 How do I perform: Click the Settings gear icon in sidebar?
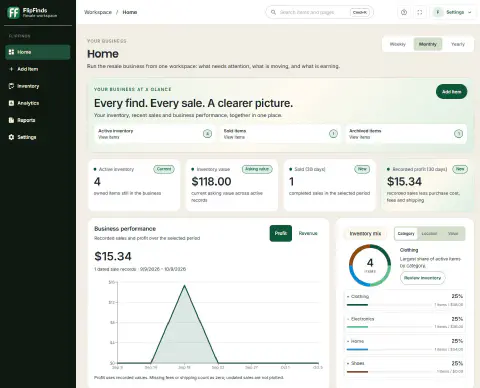tap(11, 137)
